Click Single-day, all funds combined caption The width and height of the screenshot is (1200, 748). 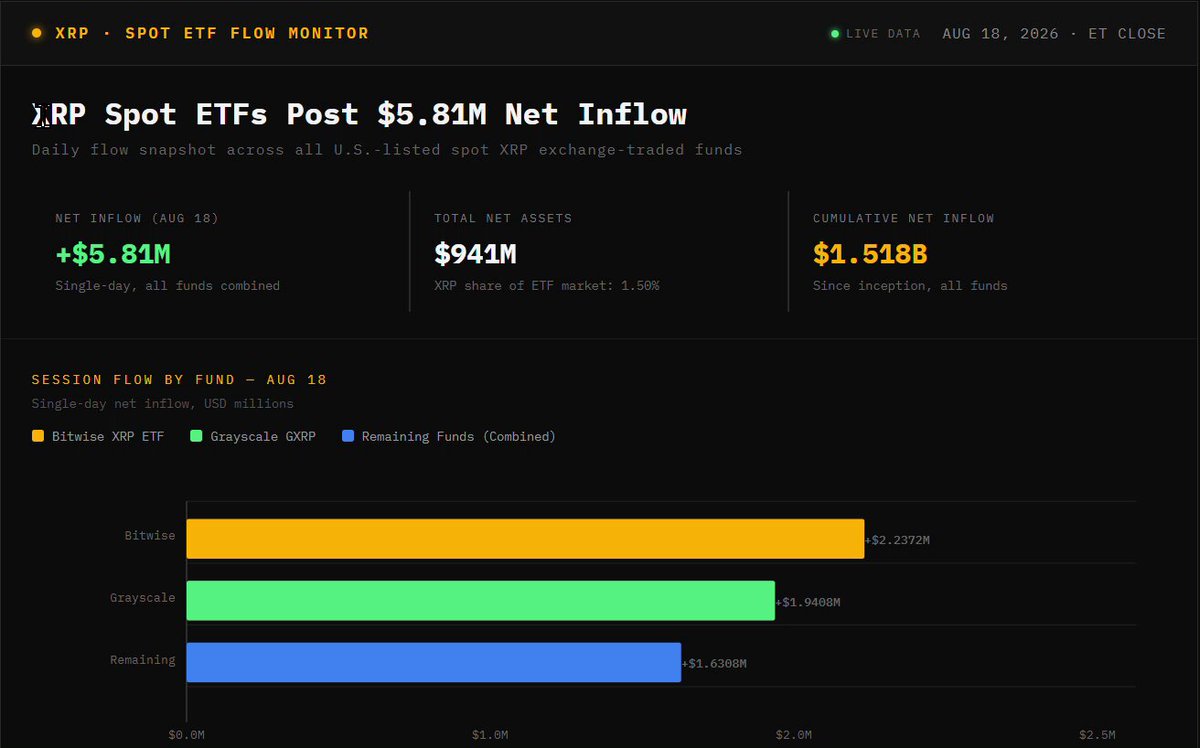[168, 286]
